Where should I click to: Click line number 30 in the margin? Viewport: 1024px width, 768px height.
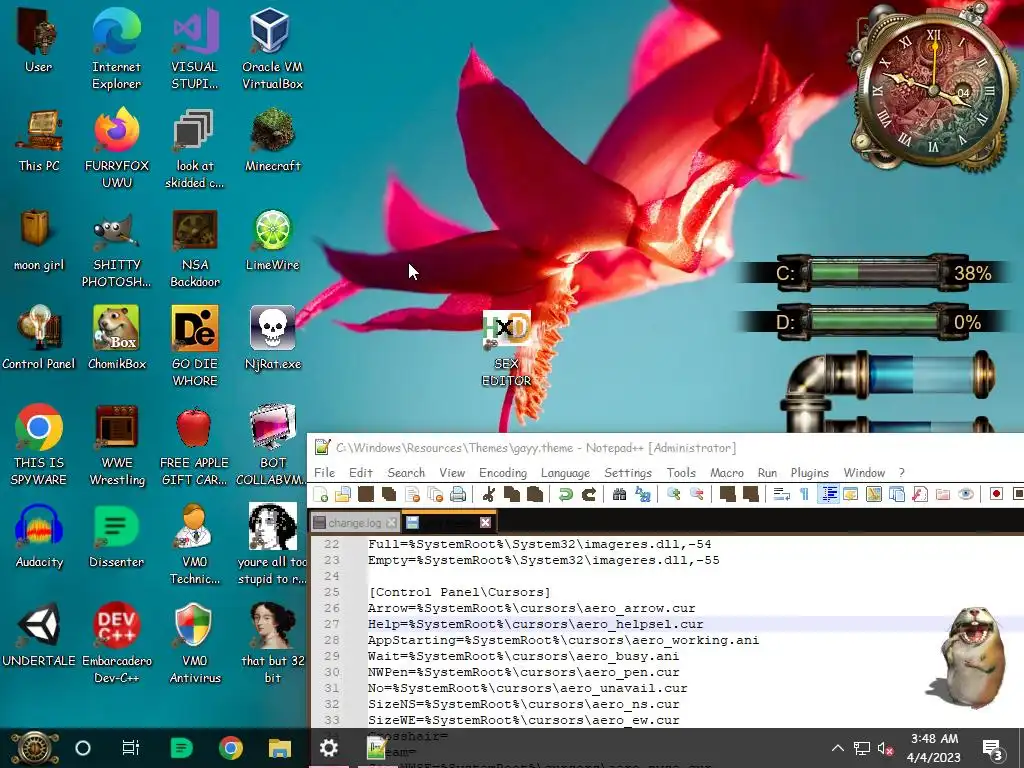coord(332,672)
